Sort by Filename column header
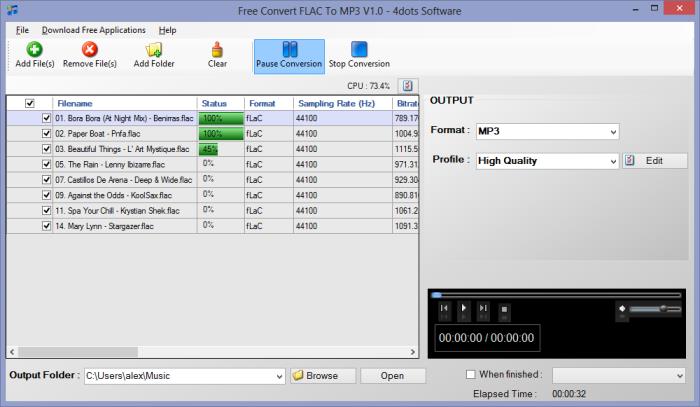The image size is (700, 407). pyautogui.click(x=125, y=104)
